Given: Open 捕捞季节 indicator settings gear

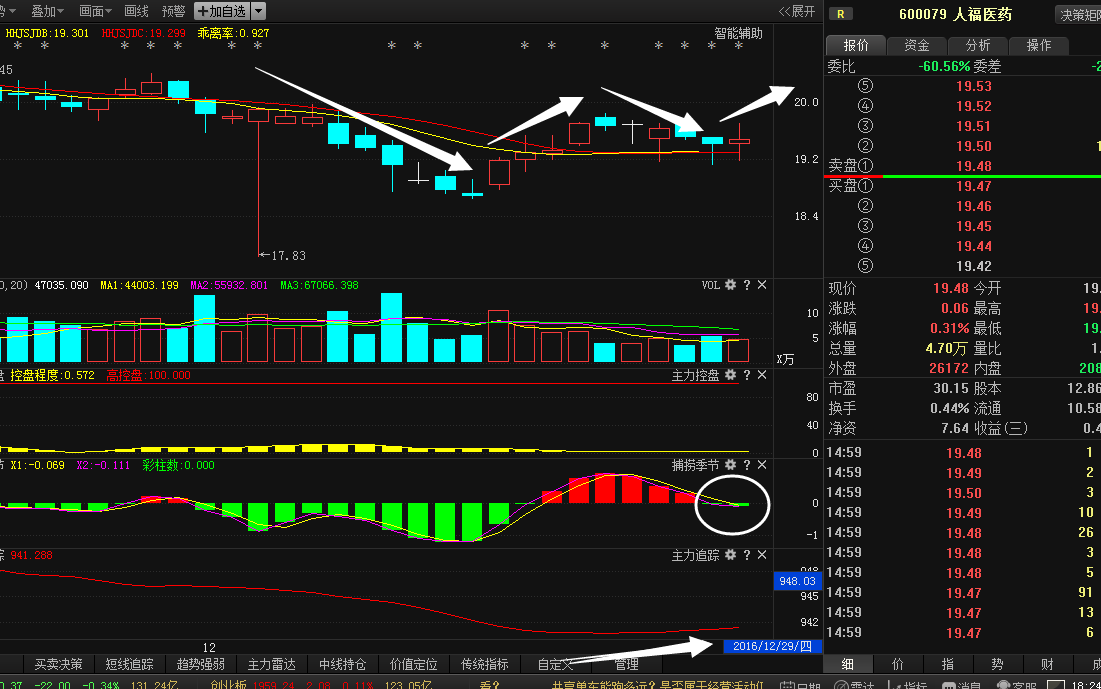Looking at the screenshot, I should point(730,465).
